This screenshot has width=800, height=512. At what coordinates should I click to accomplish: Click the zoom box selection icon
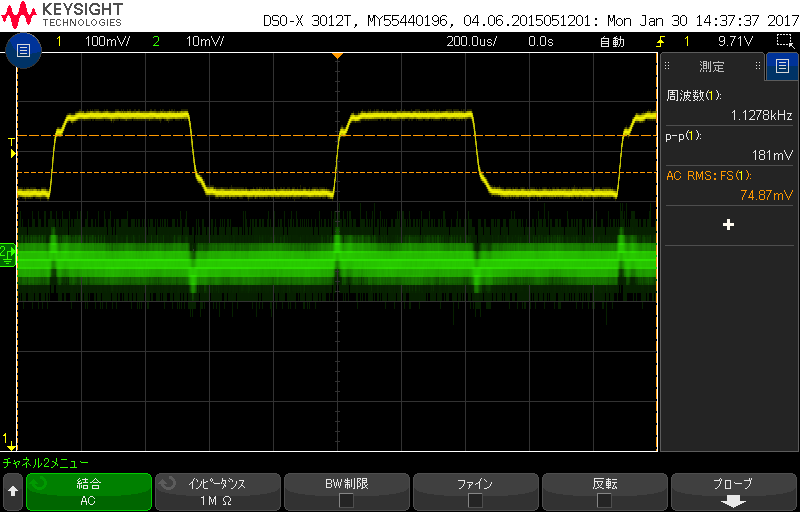785,41
